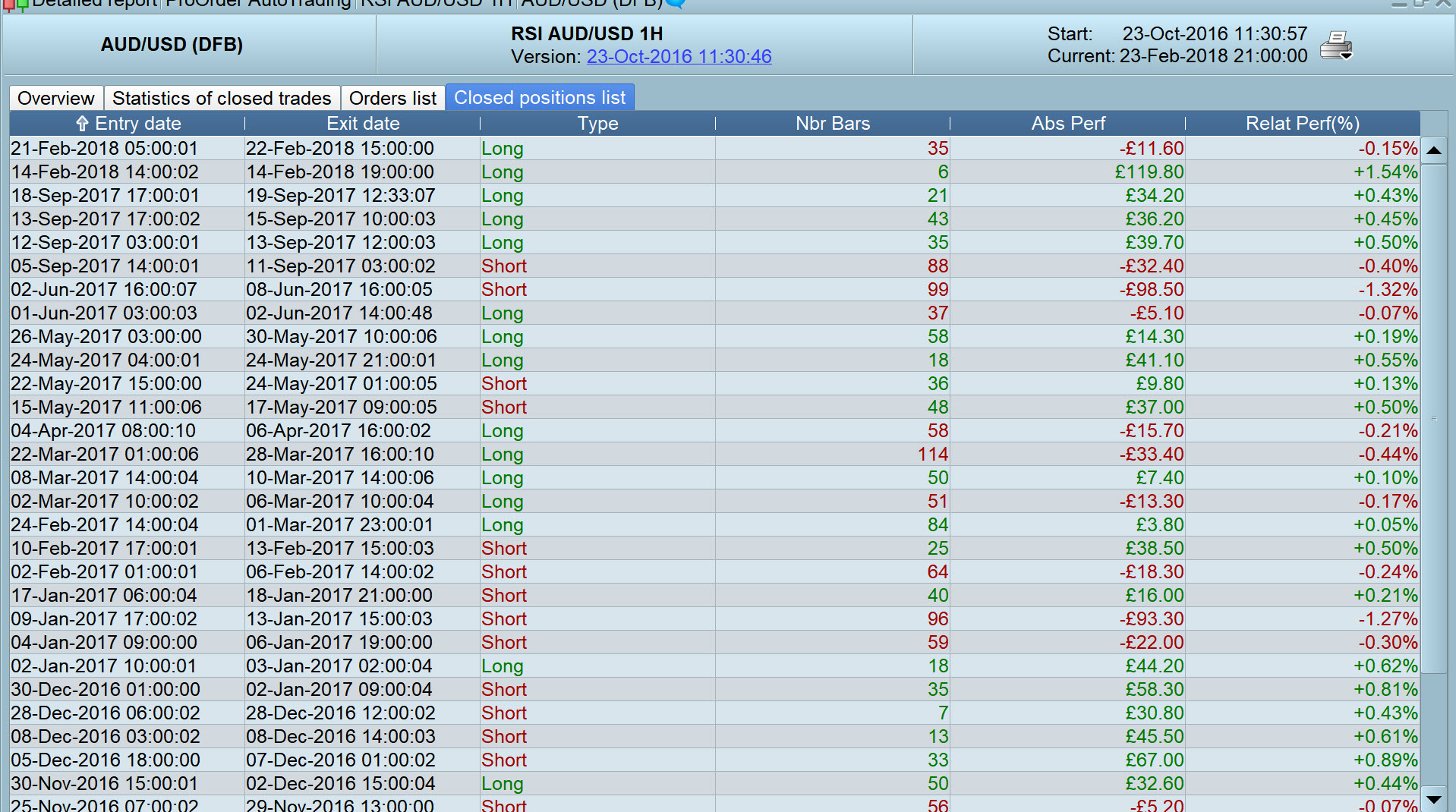The height and width of the screenshot is (812, 1456).
Task: Select entry date 13-Sep-2017 17:00:02
Action: coord(106,219)
